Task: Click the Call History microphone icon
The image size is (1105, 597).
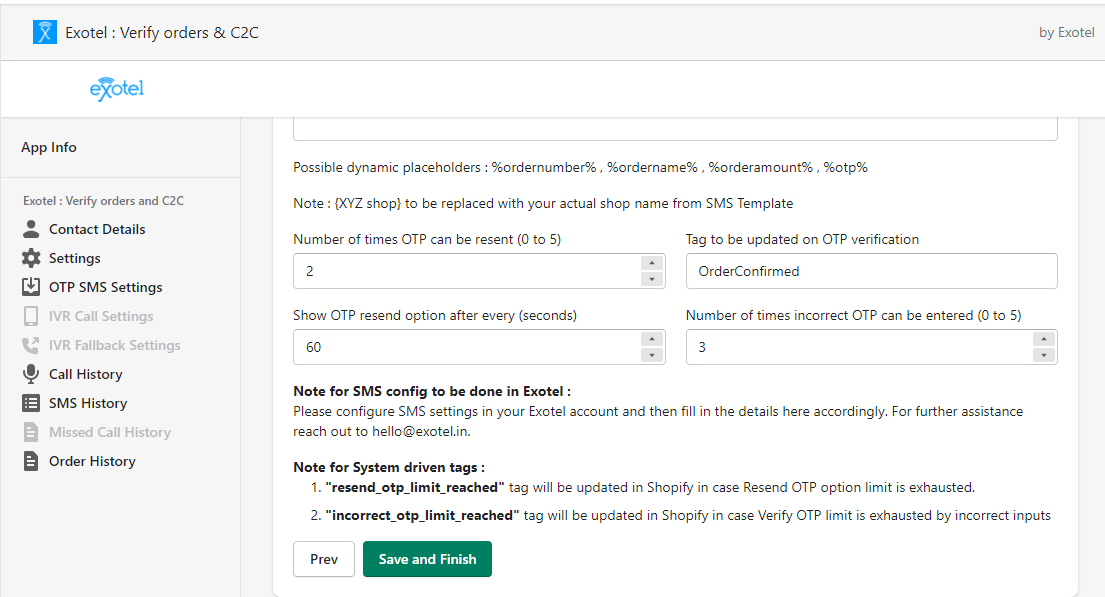Action: [31, 374]
